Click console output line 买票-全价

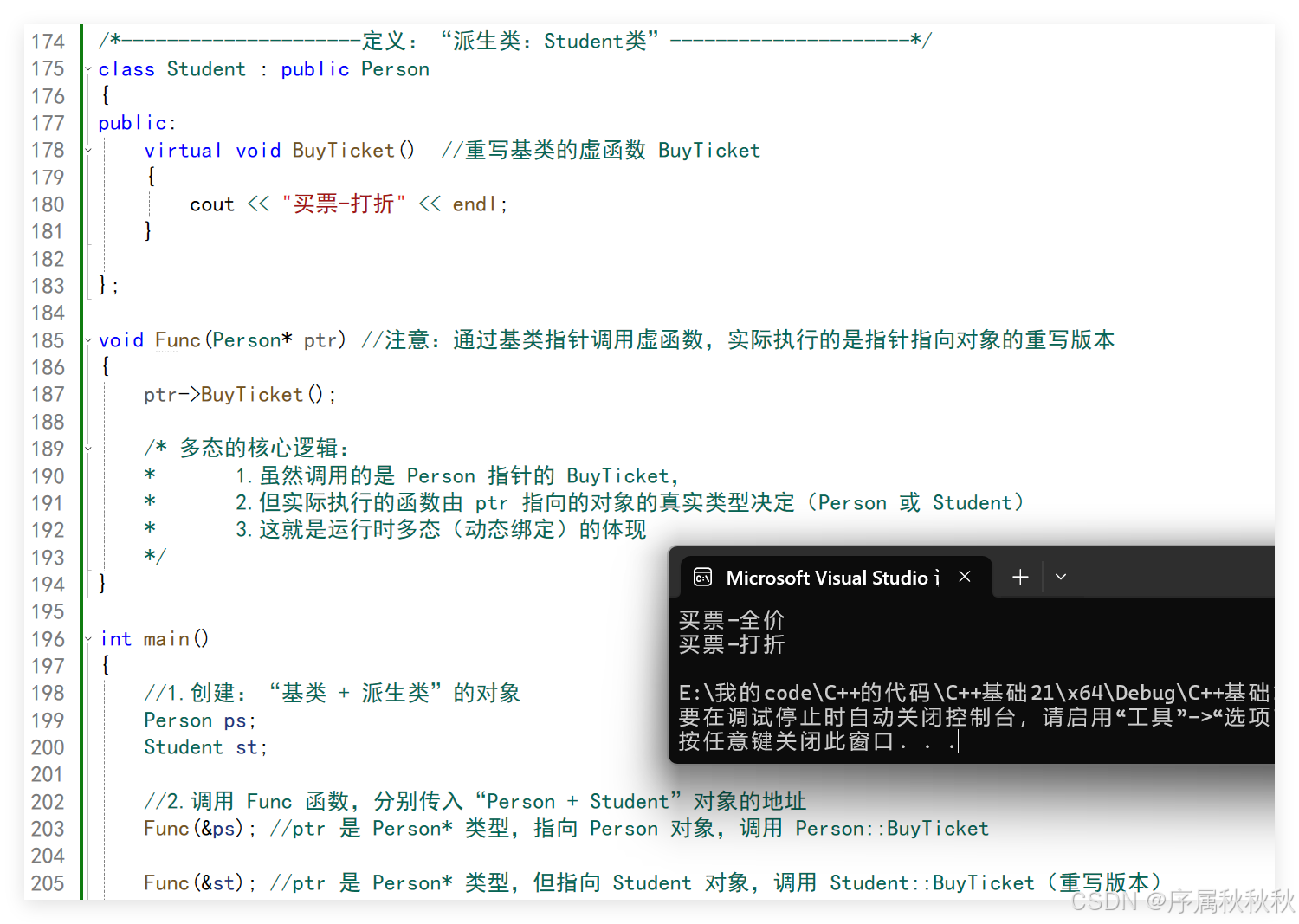[732, 620]
